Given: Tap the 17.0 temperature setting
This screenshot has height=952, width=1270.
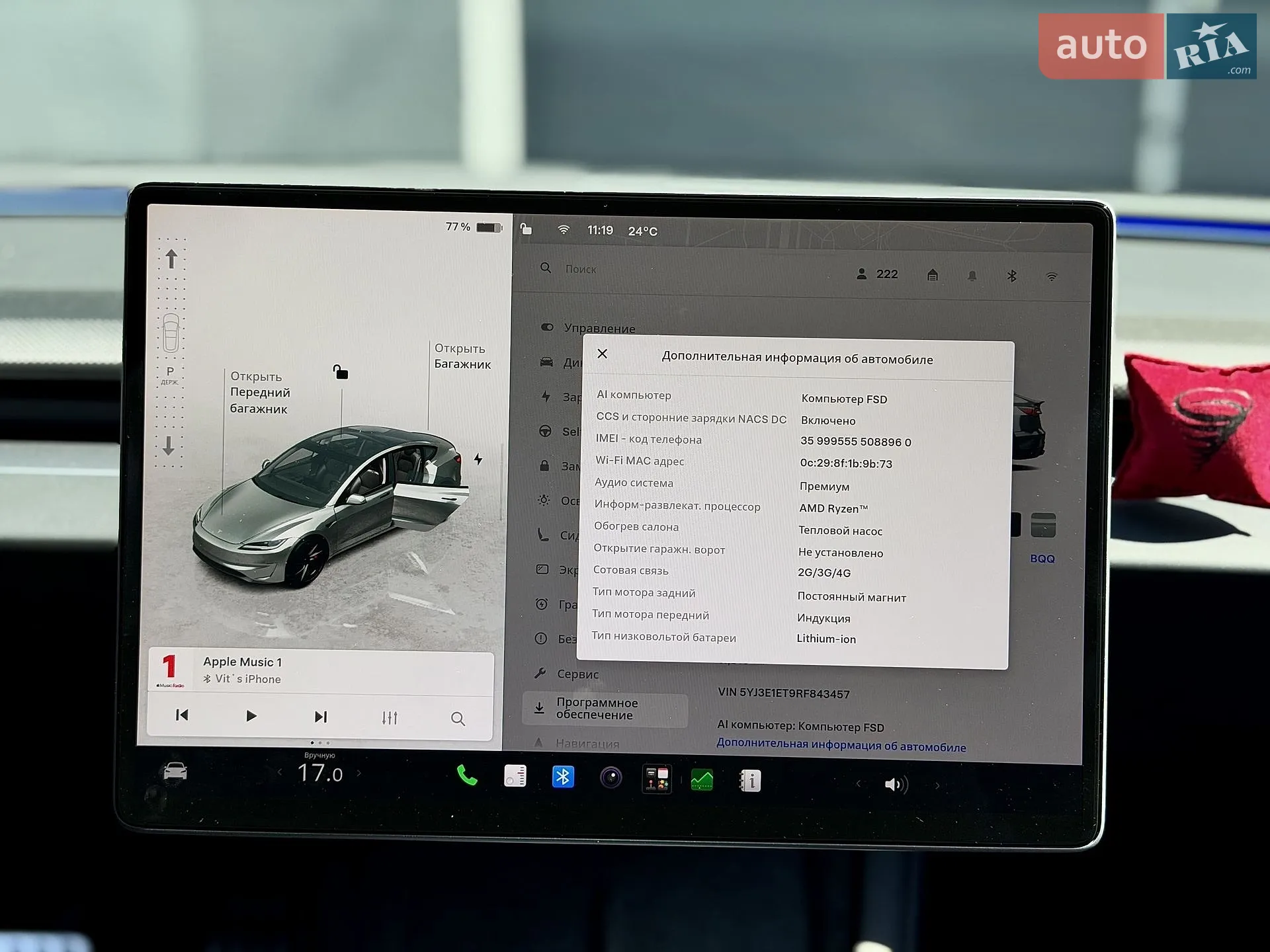Looking at the screenshot, I should (320, 773).
